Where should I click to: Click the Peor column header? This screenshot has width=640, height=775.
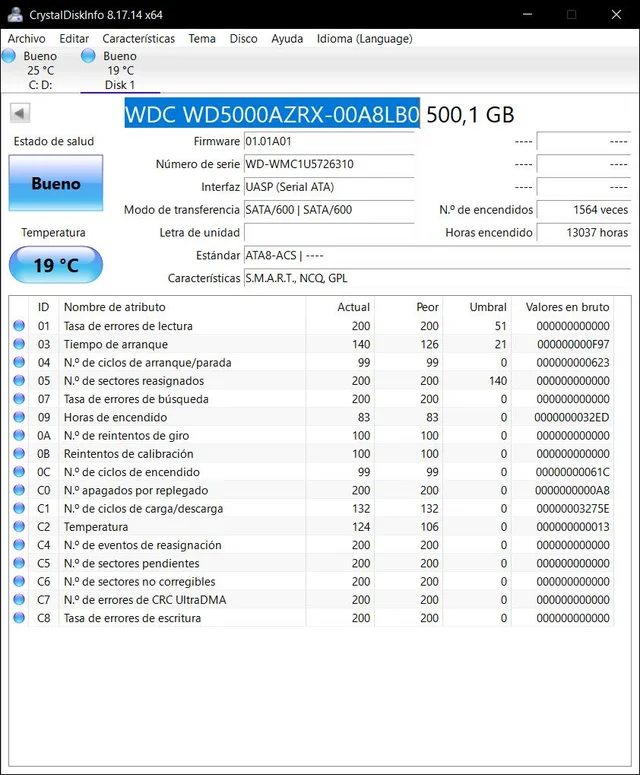409,307
